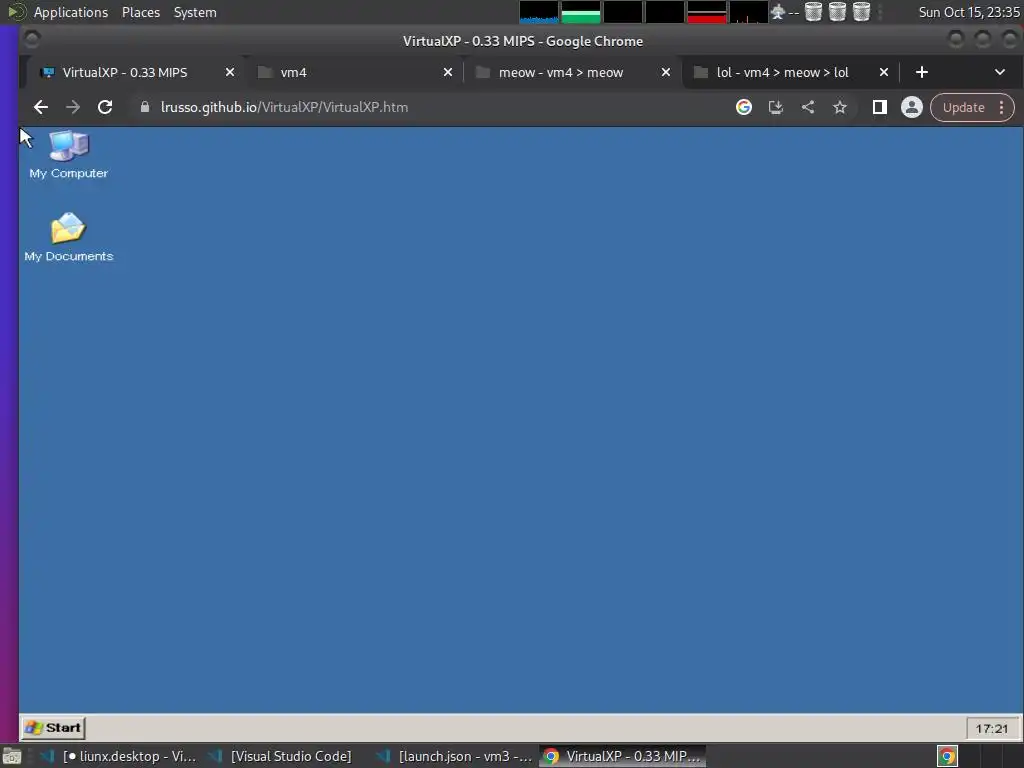Click Chrome icon in bottom-right tray
Image resolution: width=1024 pixels, height=768 pixels.
947,756
